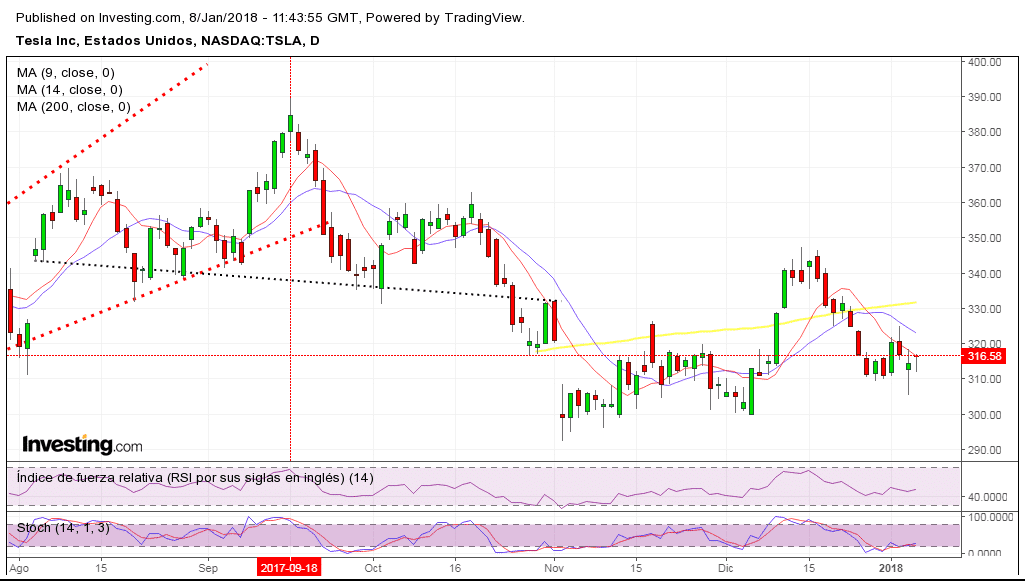This screenshot has height=581, width=1025.
Task: Select the MA (14, close, 0) indicator label
Action: click(69, 90)
